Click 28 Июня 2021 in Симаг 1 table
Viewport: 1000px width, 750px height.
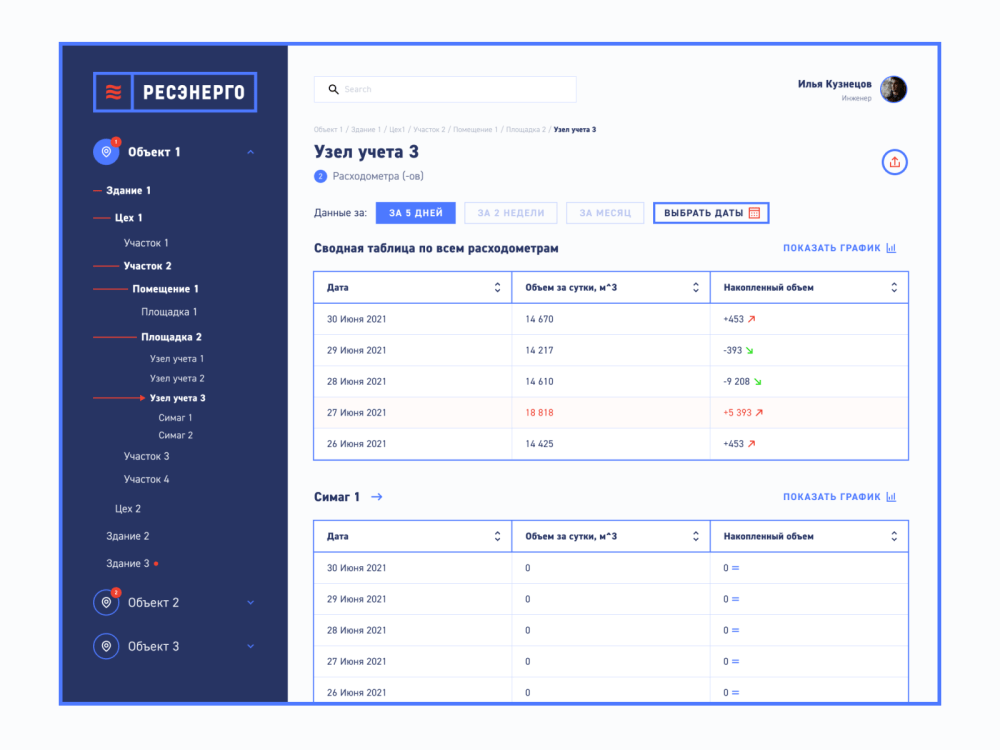point(357,630)
